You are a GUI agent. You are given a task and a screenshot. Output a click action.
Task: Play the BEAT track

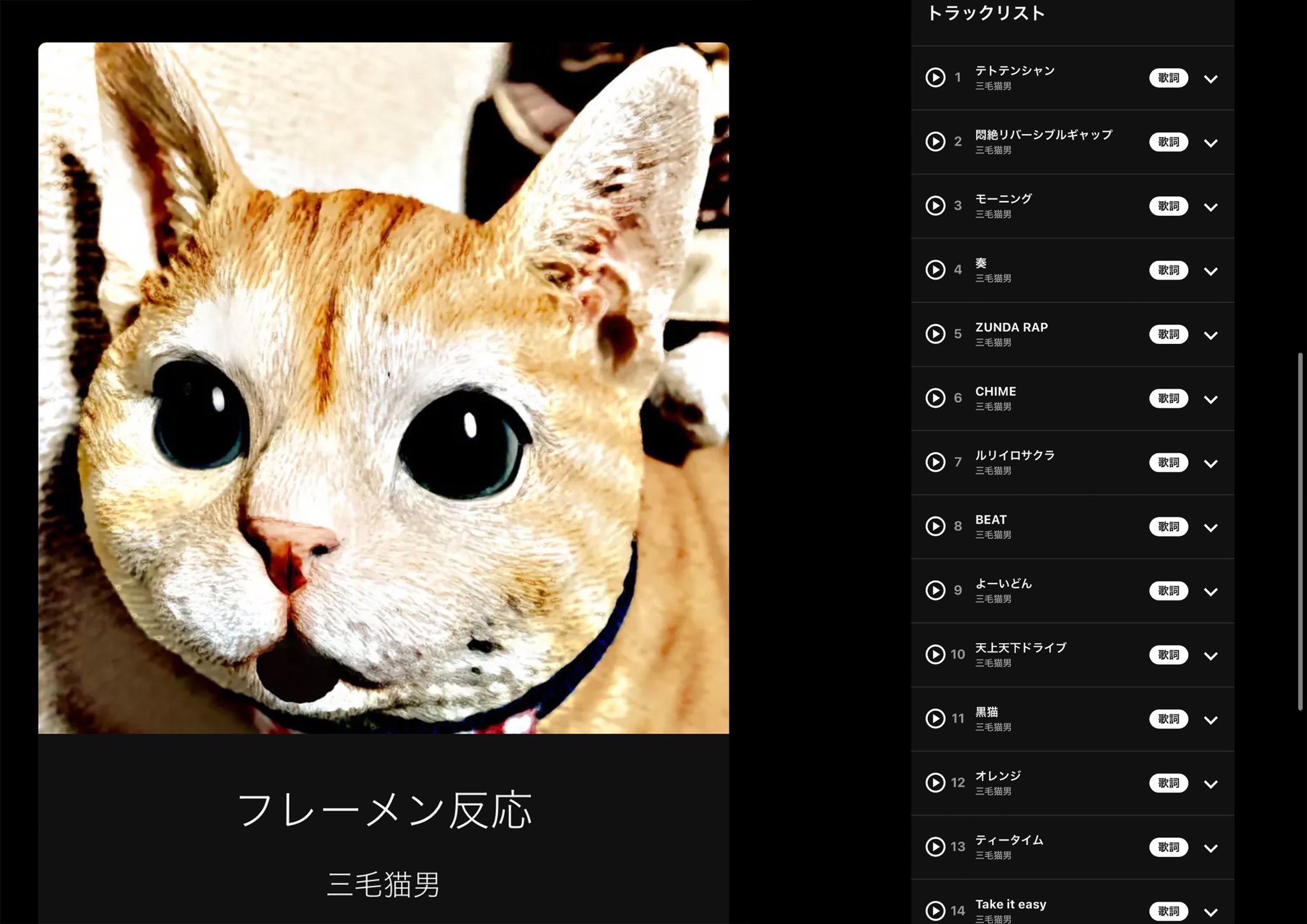935,526
